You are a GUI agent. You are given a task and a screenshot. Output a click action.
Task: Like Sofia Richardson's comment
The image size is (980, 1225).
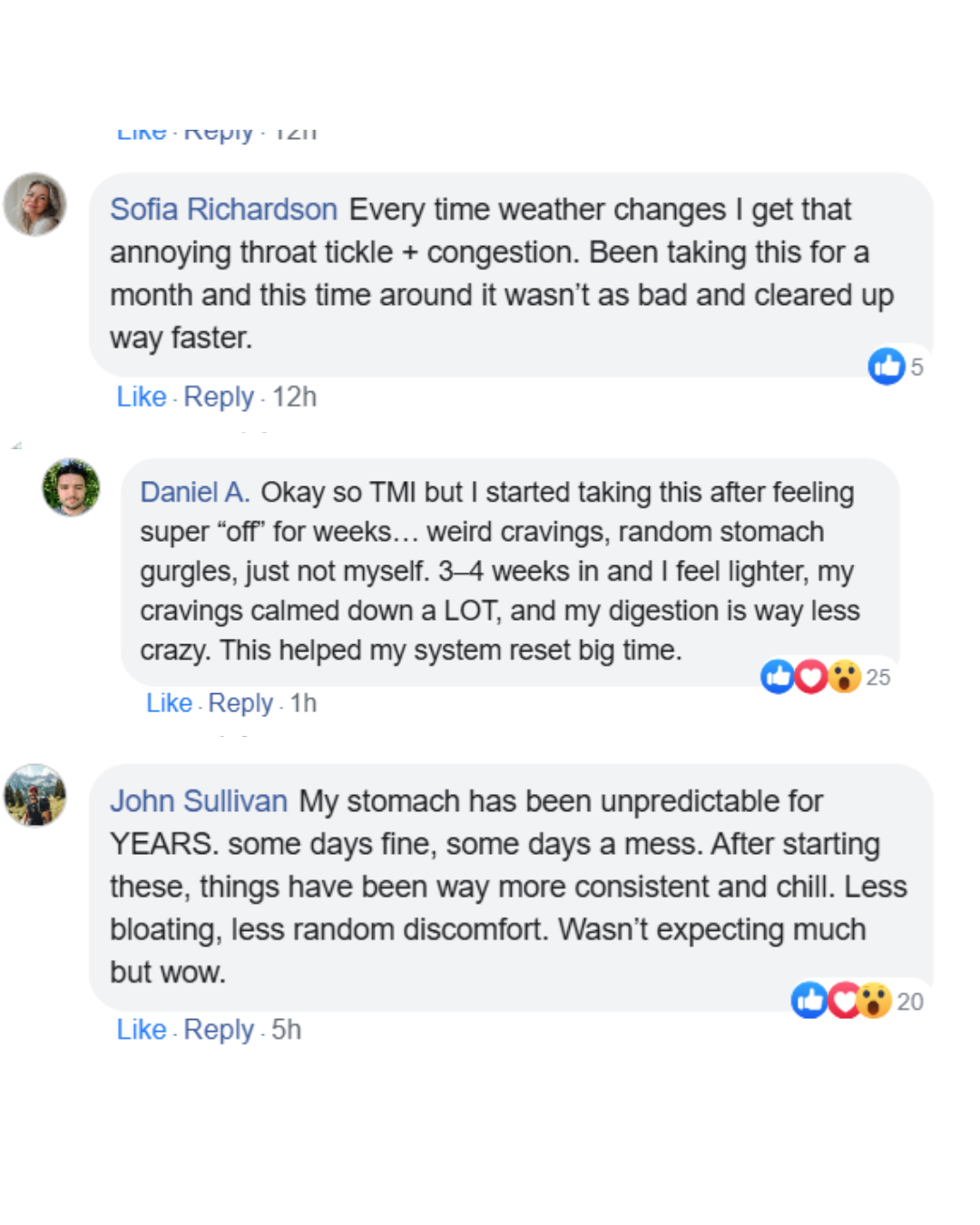[142, 397]
